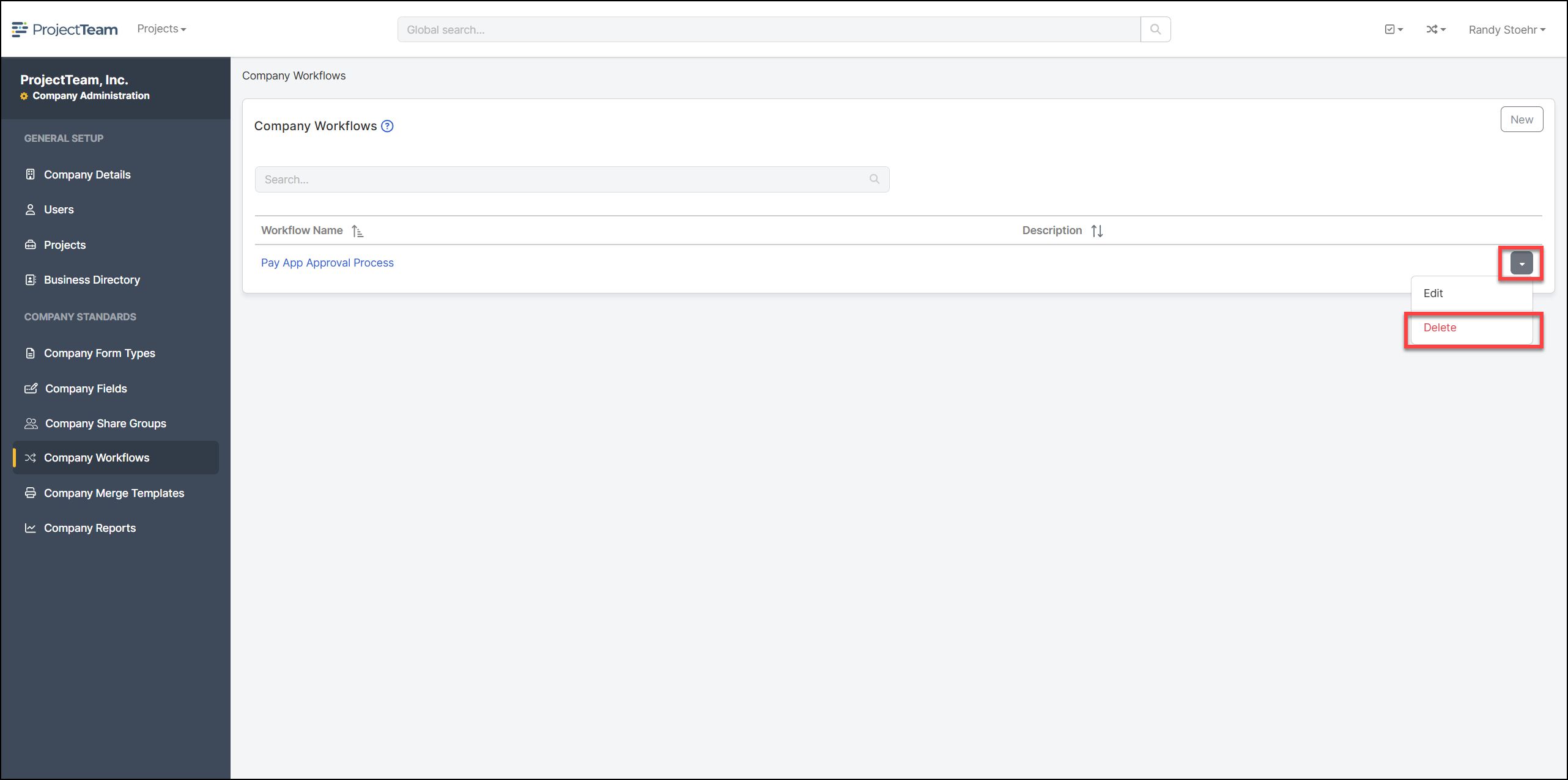1568x780 pixels.
Task: Click the Company Workflows shuffle icon in sidebar
Action: pos(30,457)
